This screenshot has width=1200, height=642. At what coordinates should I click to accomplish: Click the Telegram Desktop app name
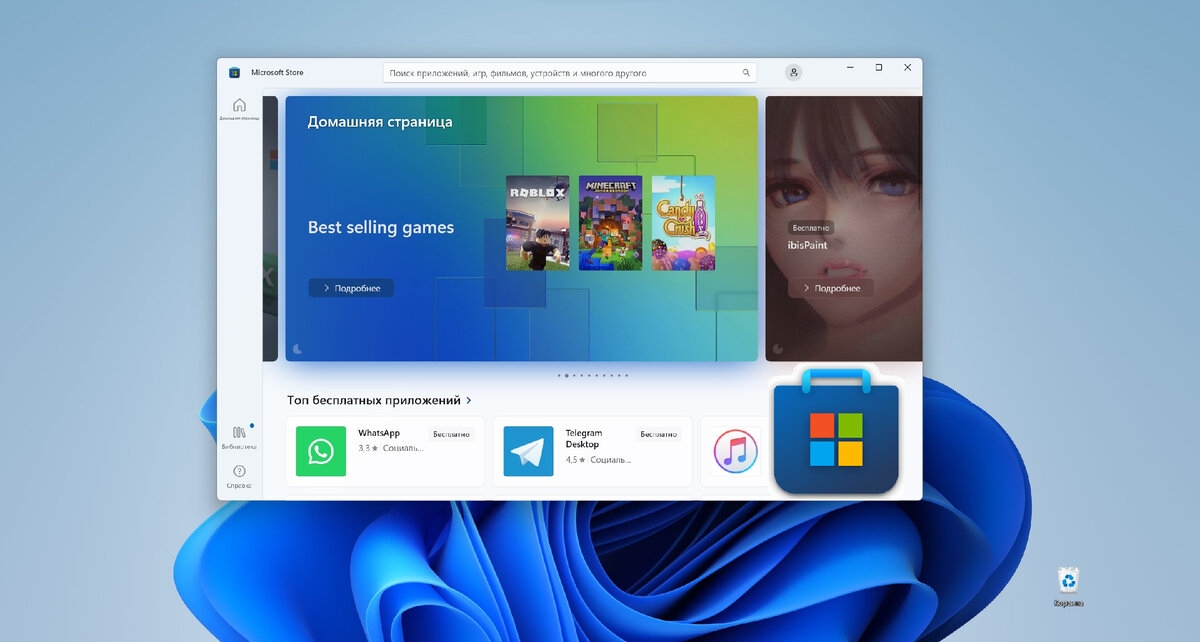pyautogui.click(x=585, y=439)
